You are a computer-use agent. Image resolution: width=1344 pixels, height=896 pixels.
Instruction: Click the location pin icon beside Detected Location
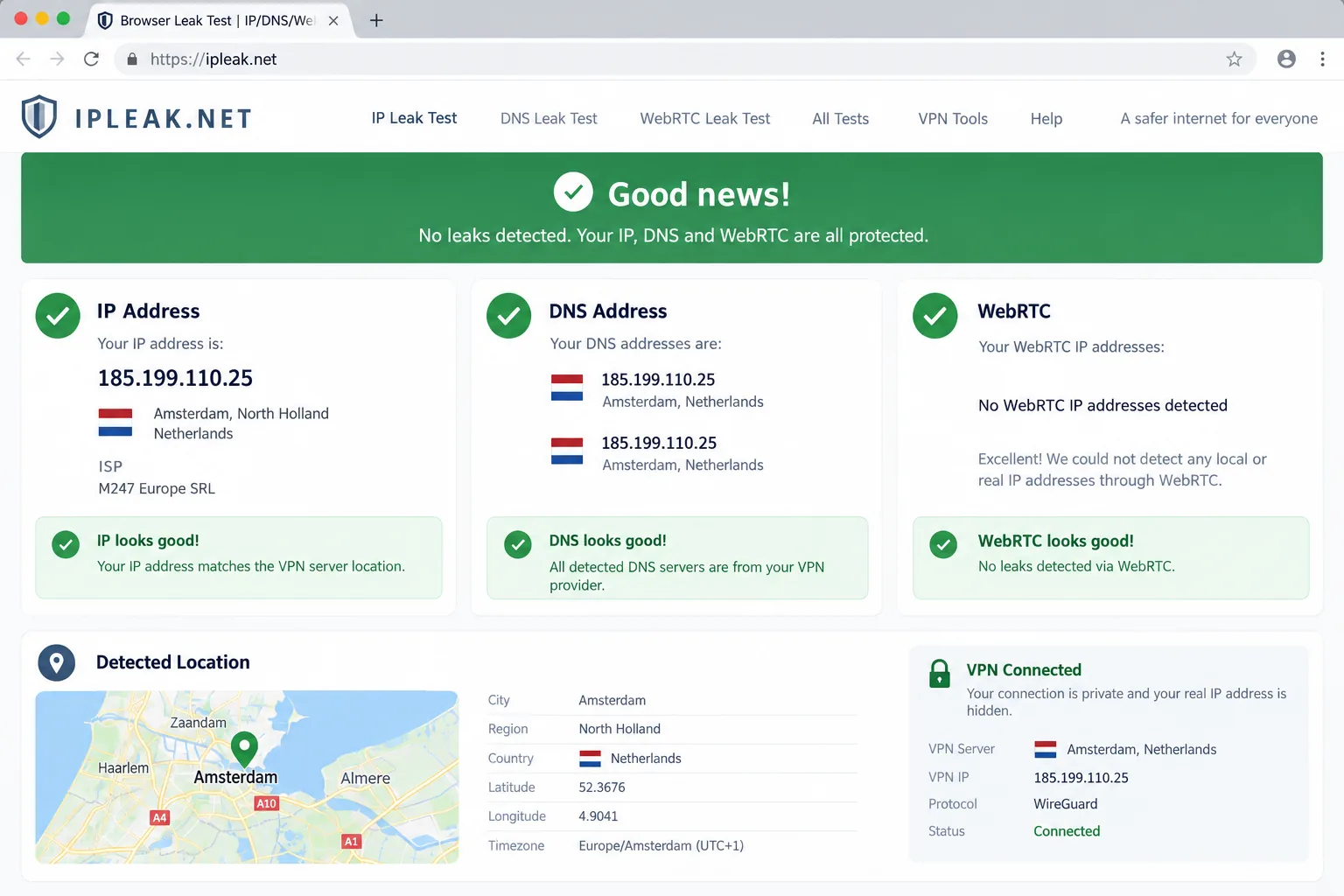[x=57, y=662]
